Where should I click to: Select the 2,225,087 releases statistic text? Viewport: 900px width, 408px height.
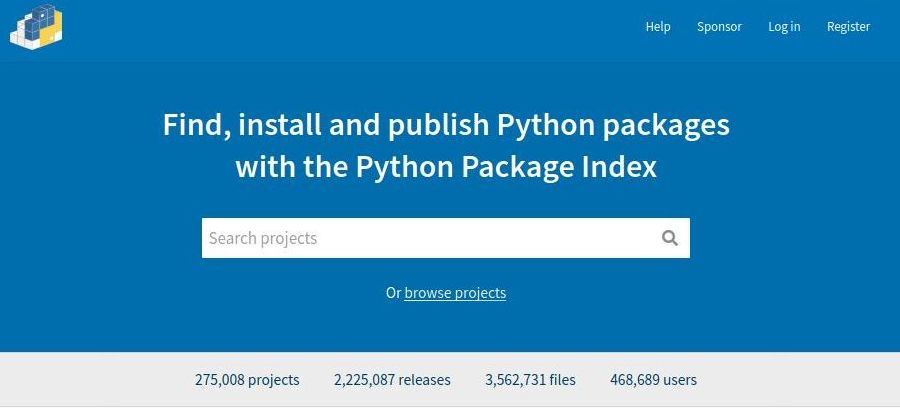(x=392, y=380)
